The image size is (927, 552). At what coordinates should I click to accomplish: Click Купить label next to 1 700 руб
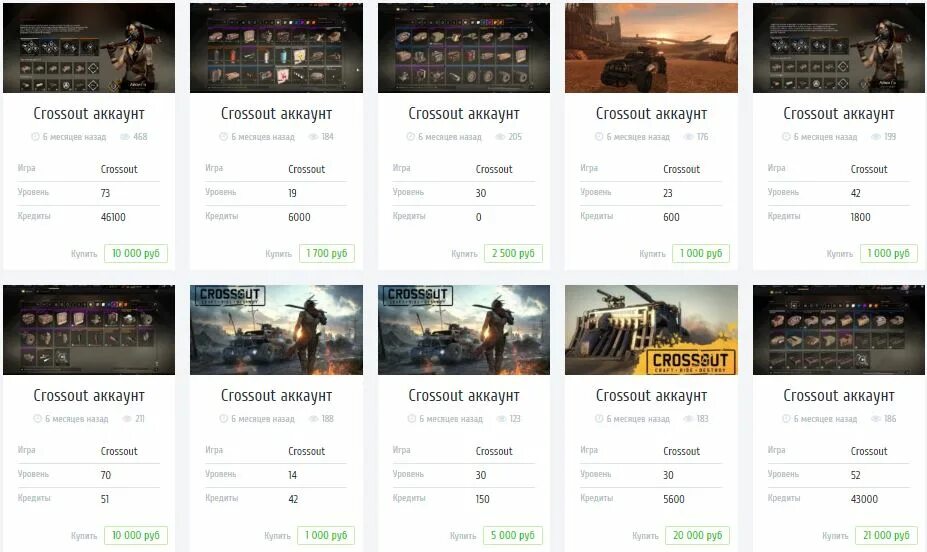(x=278, y=254)
